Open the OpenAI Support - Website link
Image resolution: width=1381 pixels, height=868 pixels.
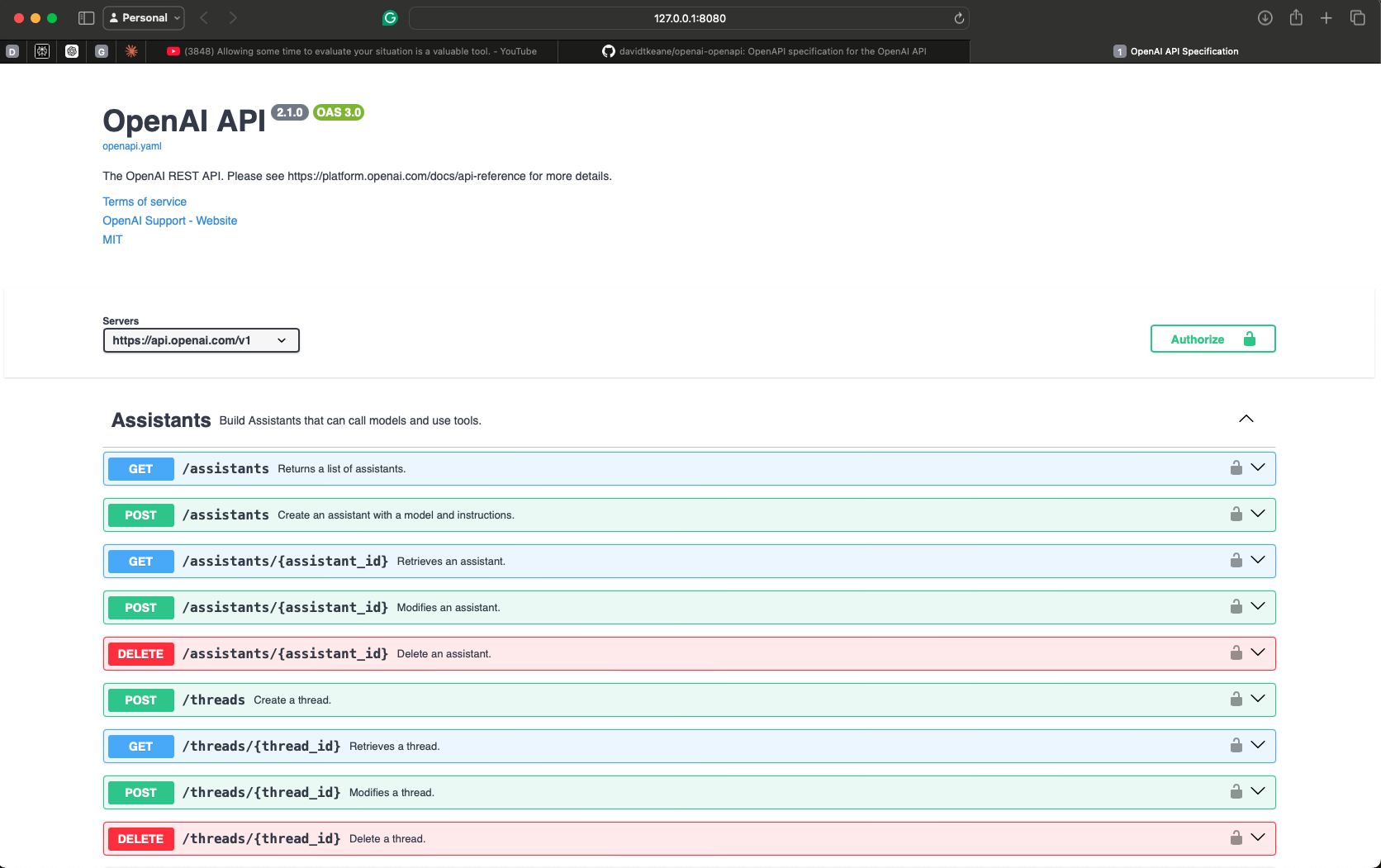click(169, 221)
